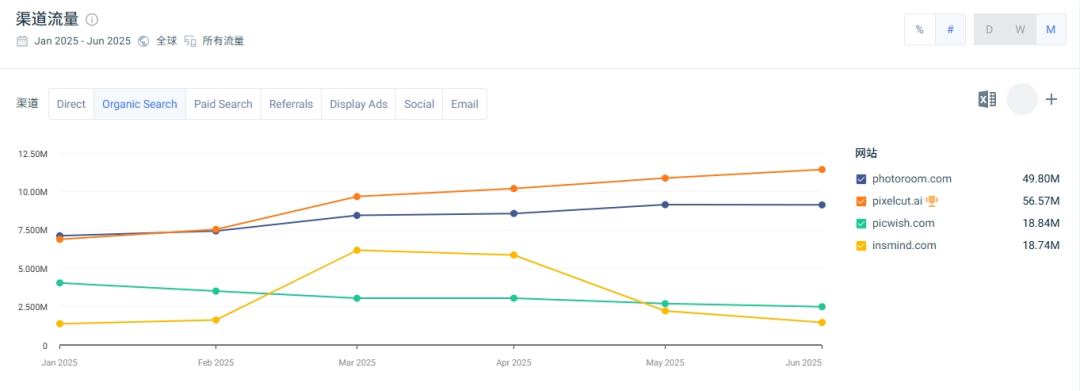Export data with the Excel icon
This screenshot has height=391, width=1080.
pyautogui.click(x=988, y=99)
